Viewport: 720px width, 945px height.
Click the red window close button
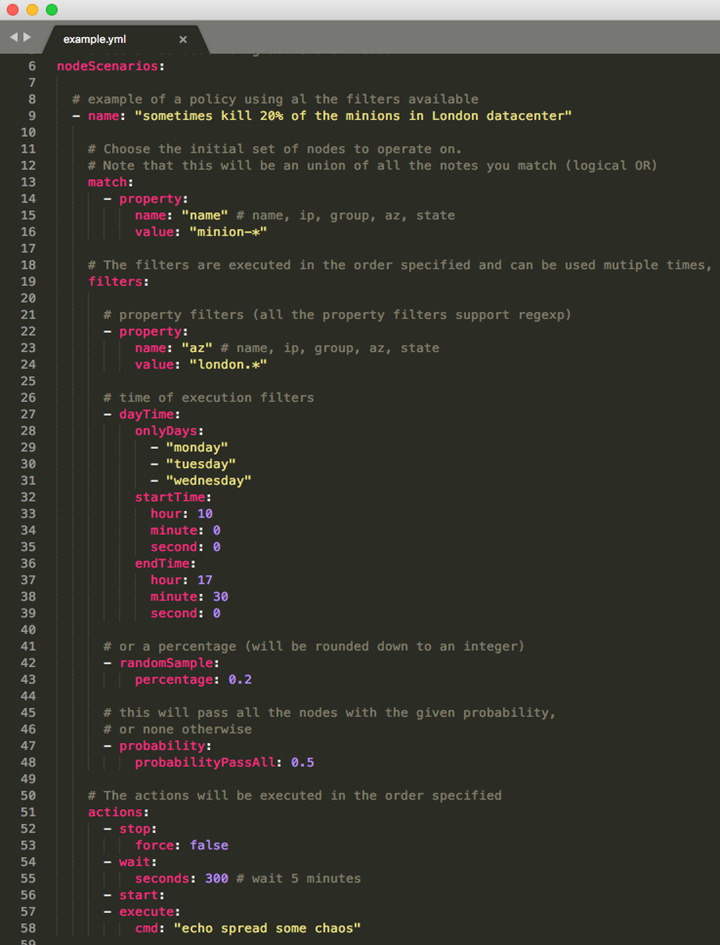click(13, 10)
